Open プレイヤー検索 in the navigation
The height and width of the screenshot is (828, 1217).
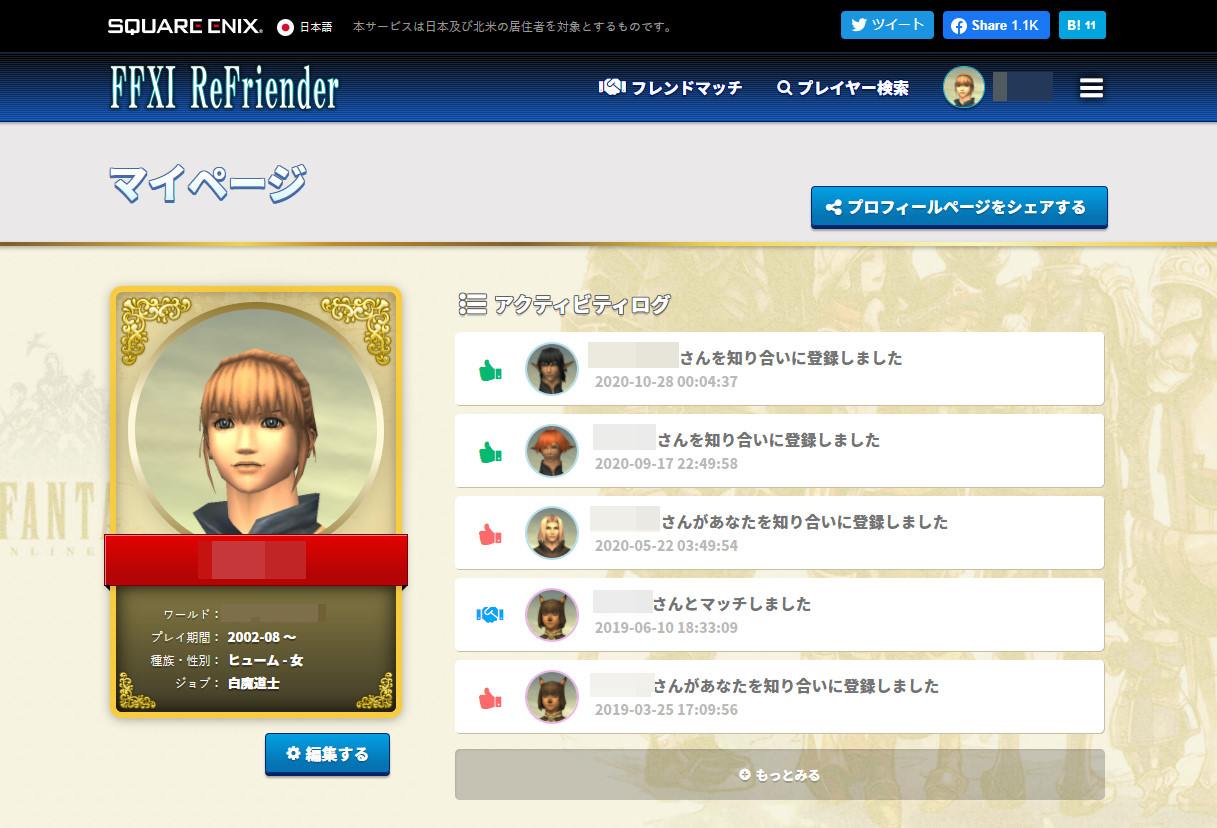[843, 88]
